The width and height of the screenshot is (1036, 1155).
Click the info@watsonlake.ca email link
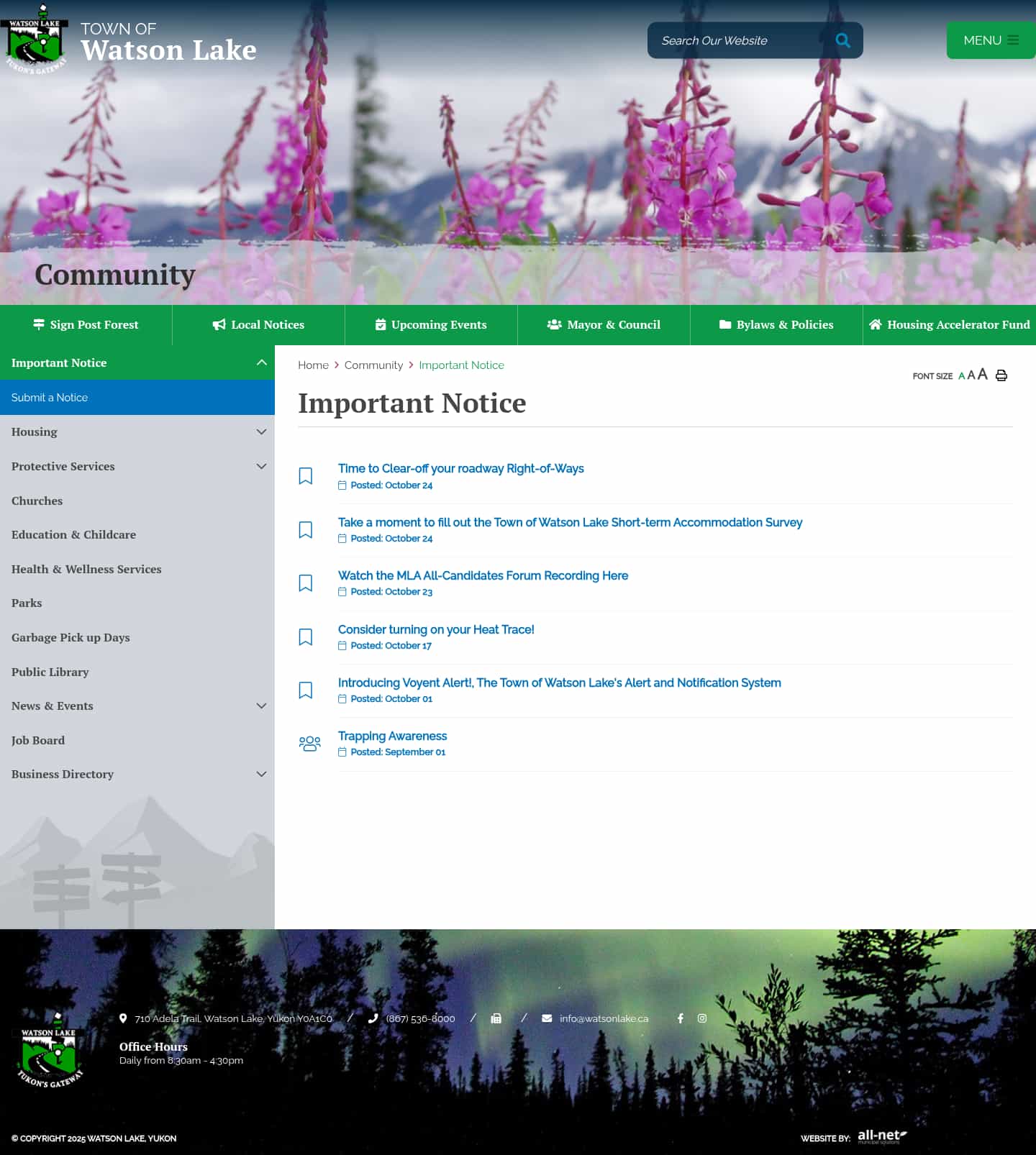[604, 1019]
